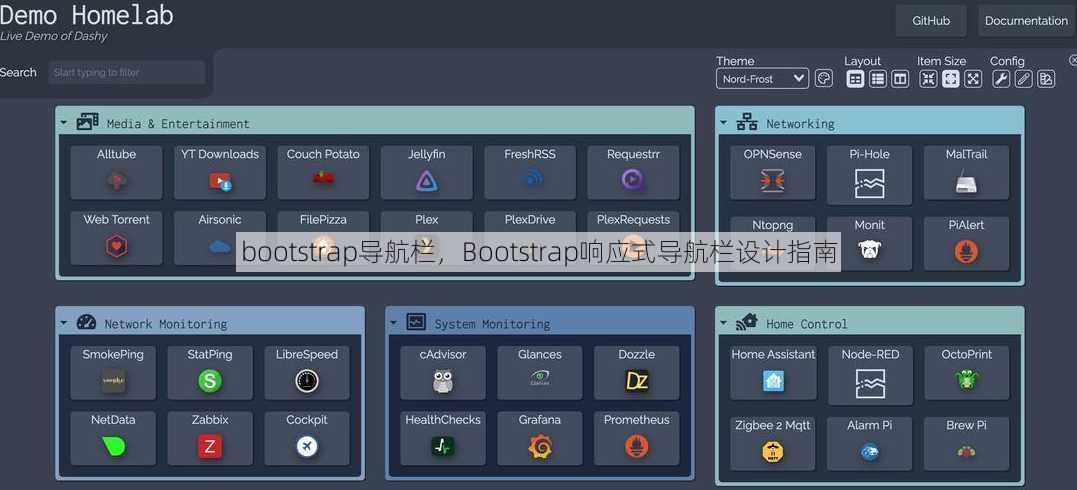Launch the StatPing tile

210,372
